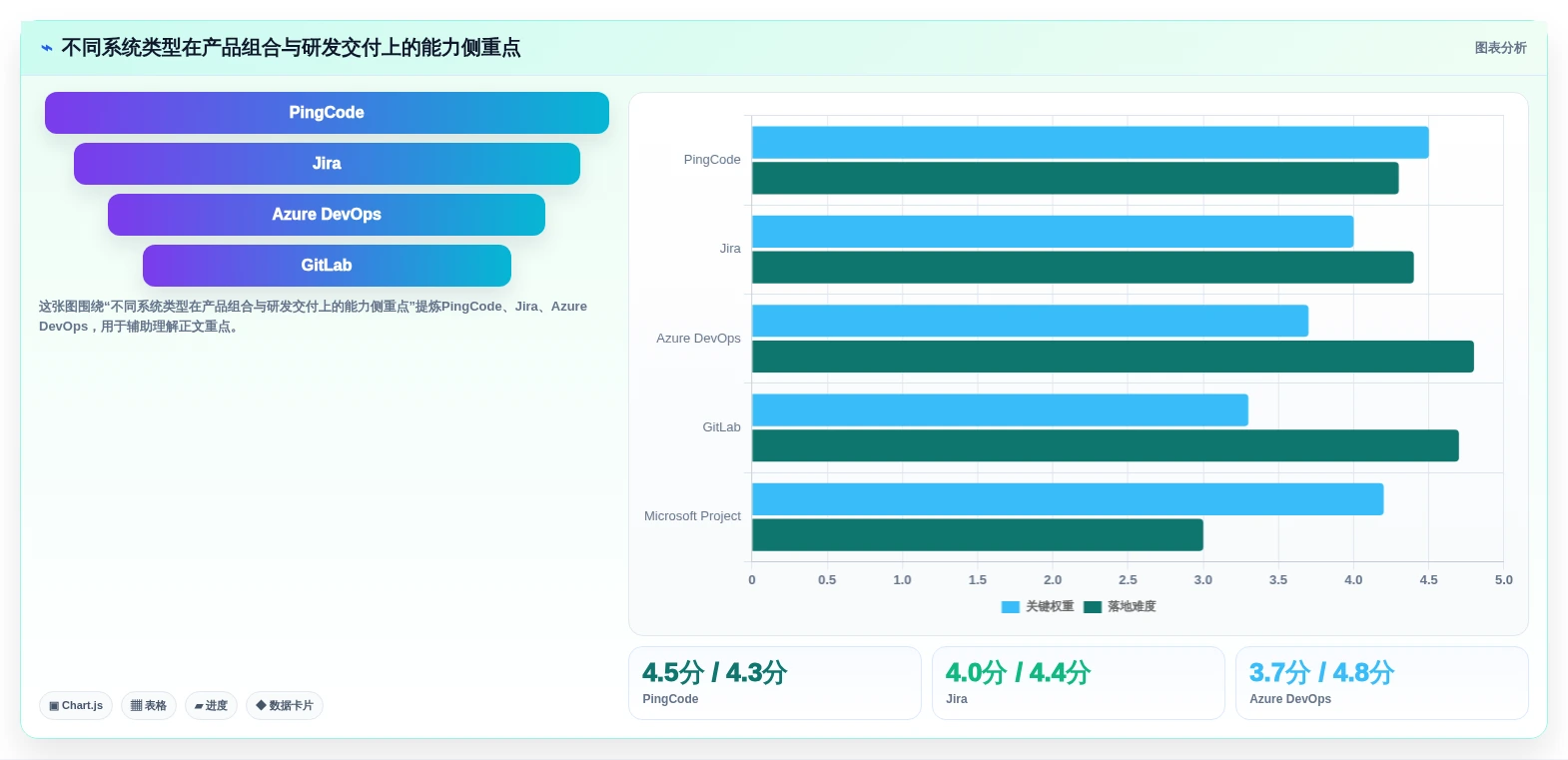The width and height of the screenshot is (1568, 760).
Task: Toggle the 落地难度 legend entry
Action: 1120,606
